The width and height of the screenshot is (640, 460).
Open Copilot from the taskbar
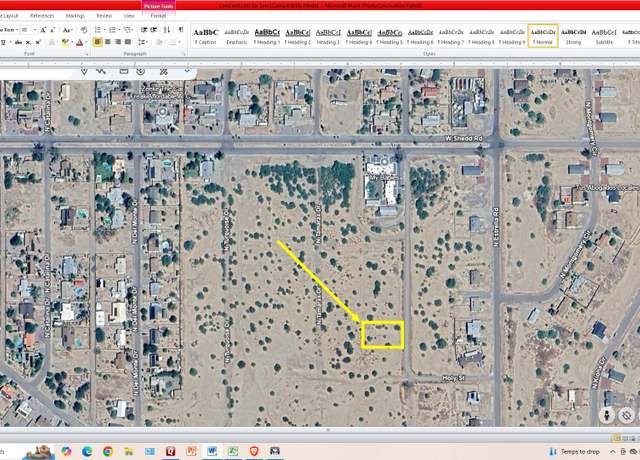[66, 451]
